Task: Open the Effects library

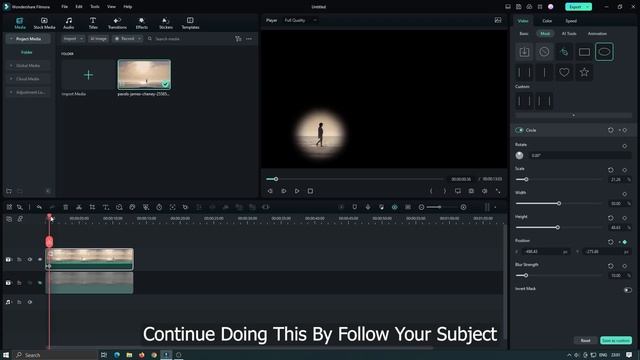Action: coord(142,23)
